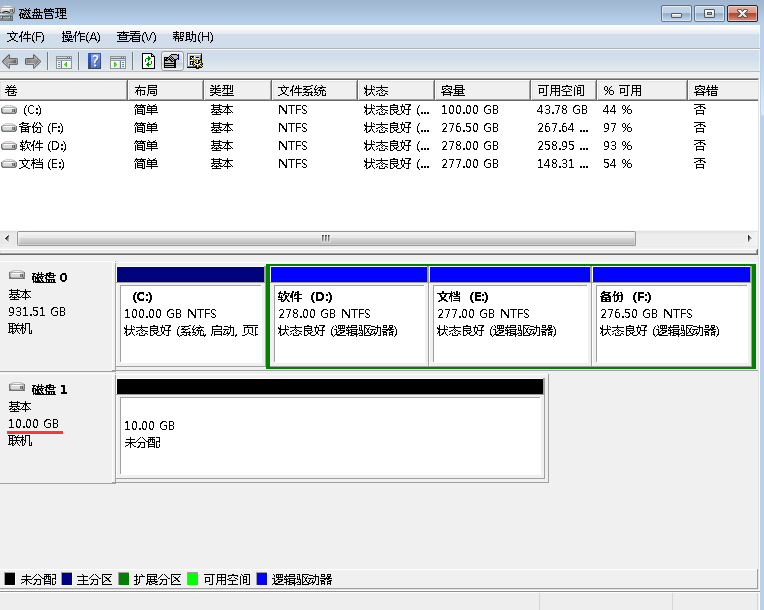Select the 软件 (D:) 278.00 GB partition block

(x=349, y=316)
